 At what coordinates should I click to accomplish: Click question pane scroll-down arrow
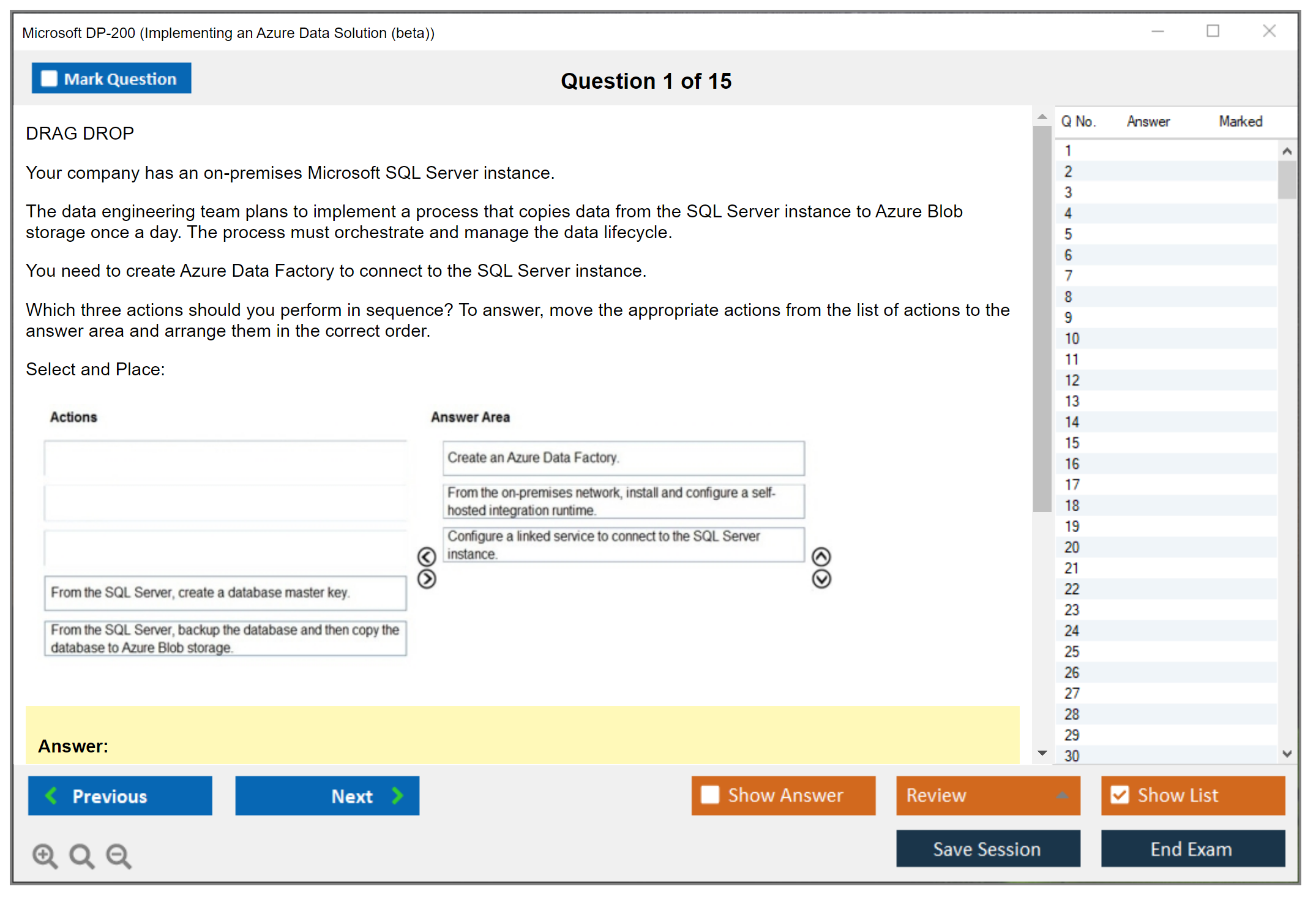pos(1042,753)
